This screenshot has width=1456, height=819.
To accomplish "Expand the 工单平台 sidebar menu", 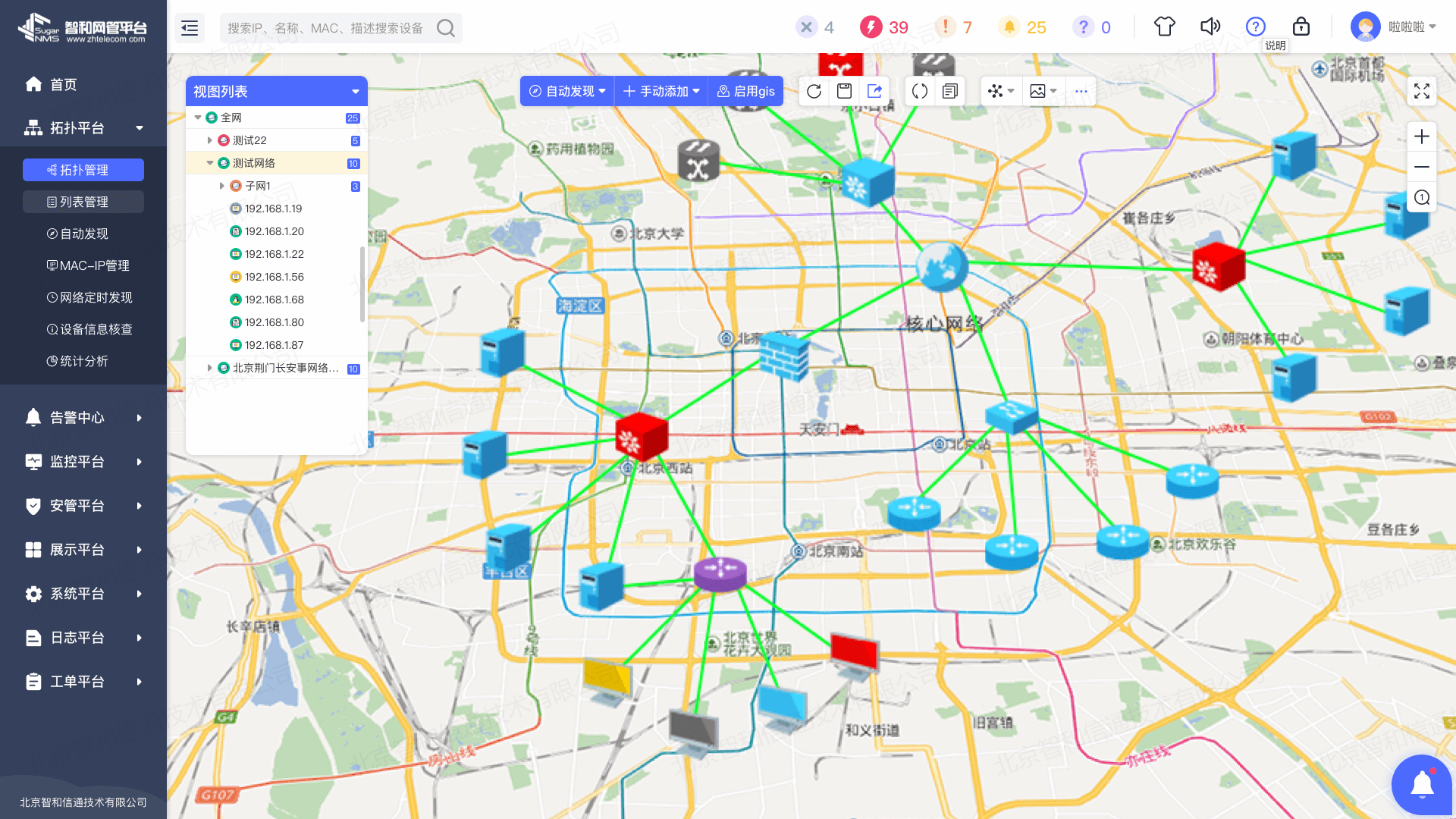I will [x=83, y=681].
